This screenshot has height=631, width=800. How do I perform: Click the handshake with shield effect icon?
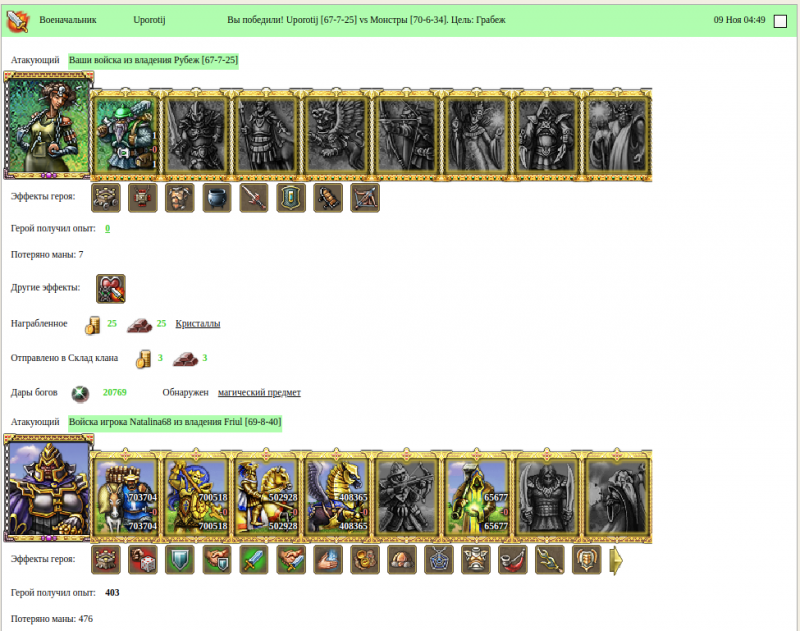coord(217,560)
